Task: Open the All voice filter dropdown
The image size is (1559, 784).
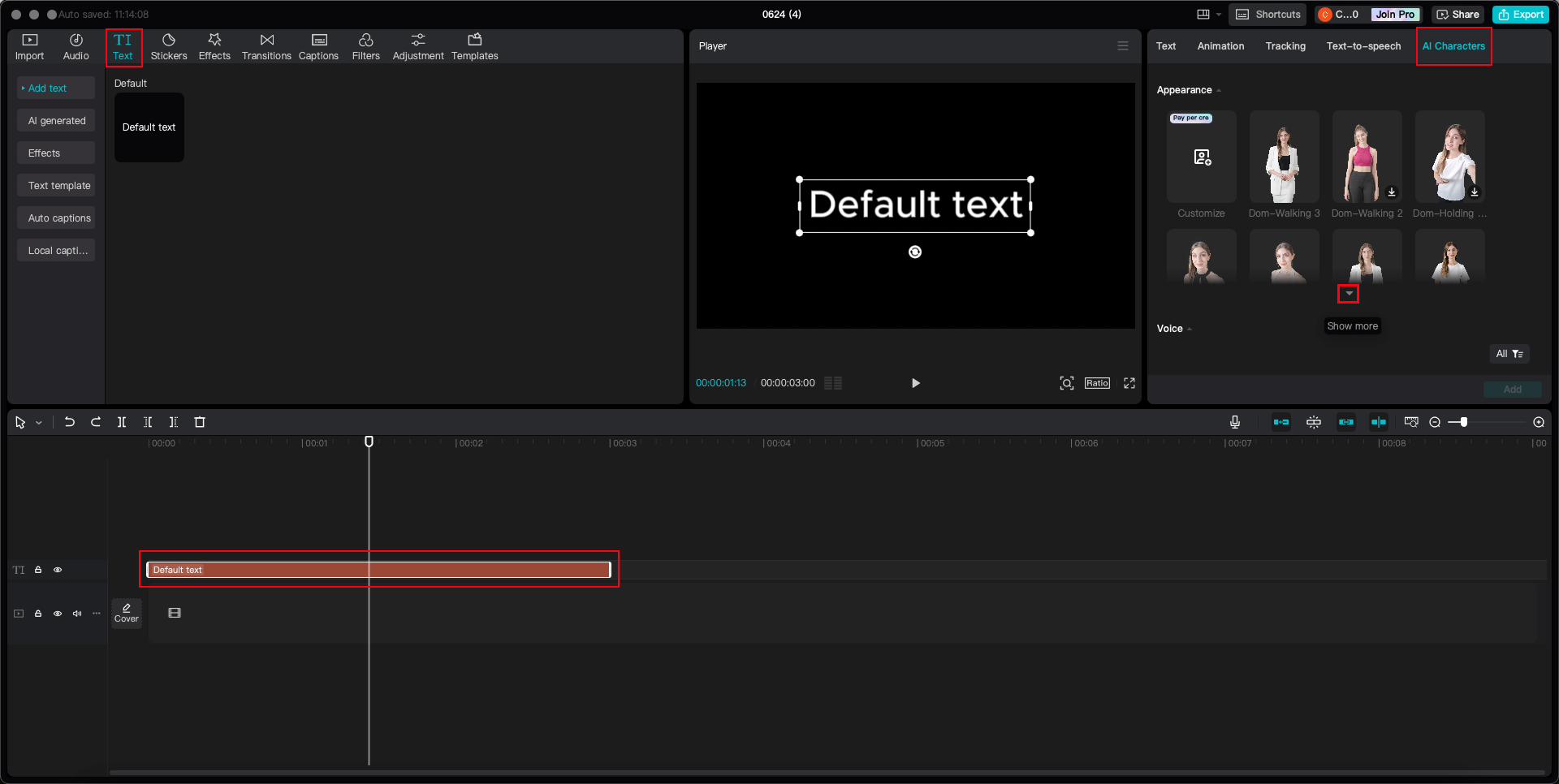Action: [1509, 354]
